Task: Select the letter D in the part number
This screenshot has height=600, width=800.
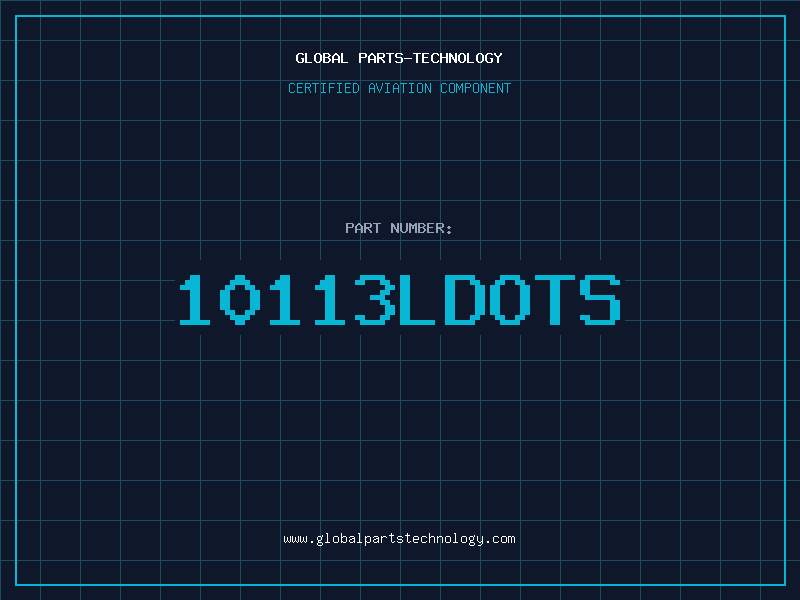Action: click(x=465, y=299)
